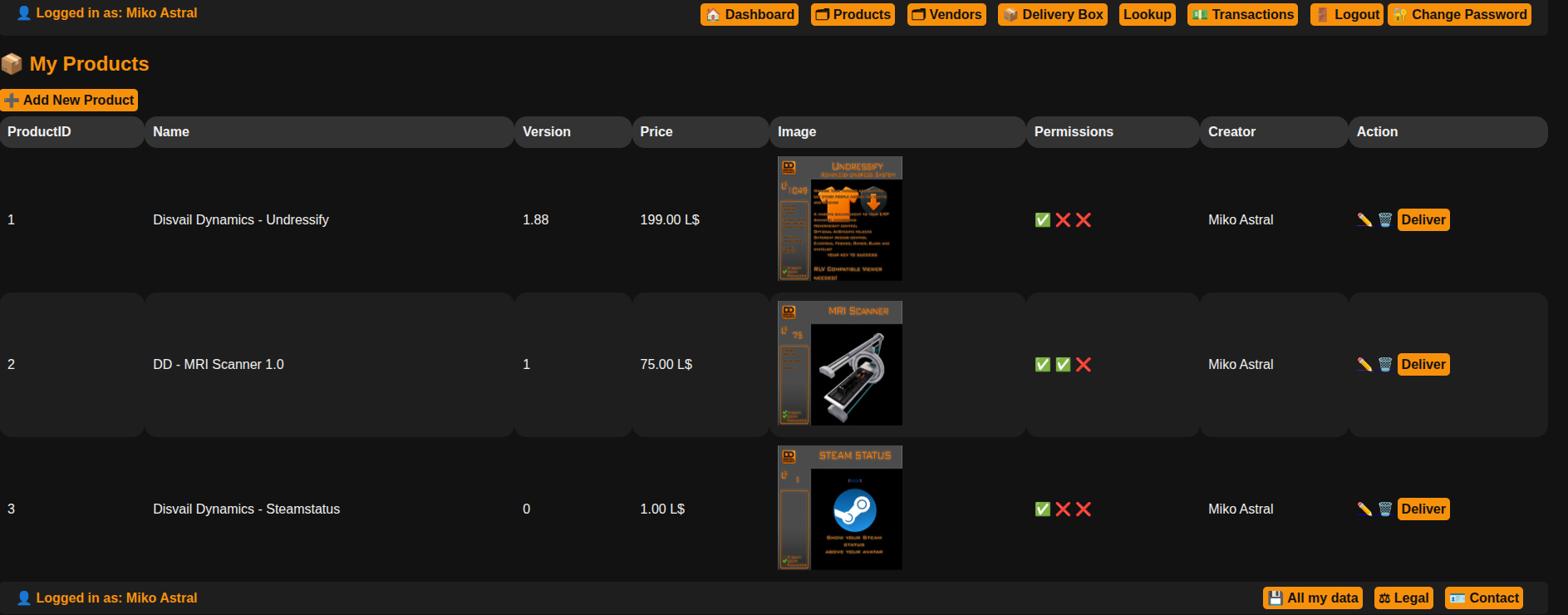Image resolution: width=1568 pixels, height=615 pixels.
Task: Click the pencil edit icon for Undressify
Action: [1364, 220]
